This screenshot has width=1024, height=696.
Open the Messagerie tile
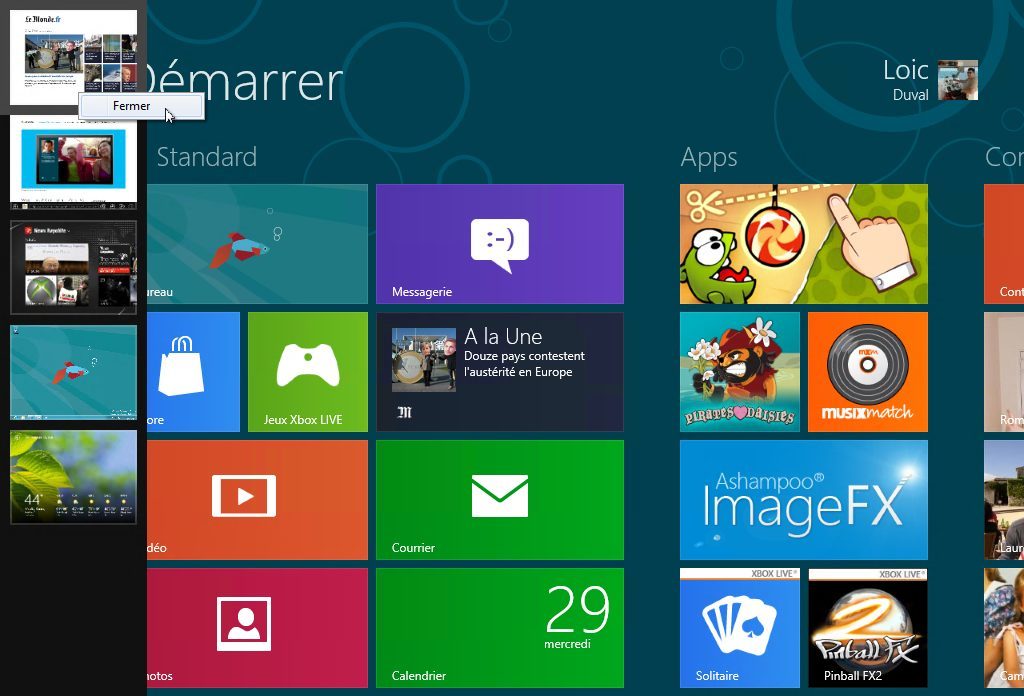499,243
